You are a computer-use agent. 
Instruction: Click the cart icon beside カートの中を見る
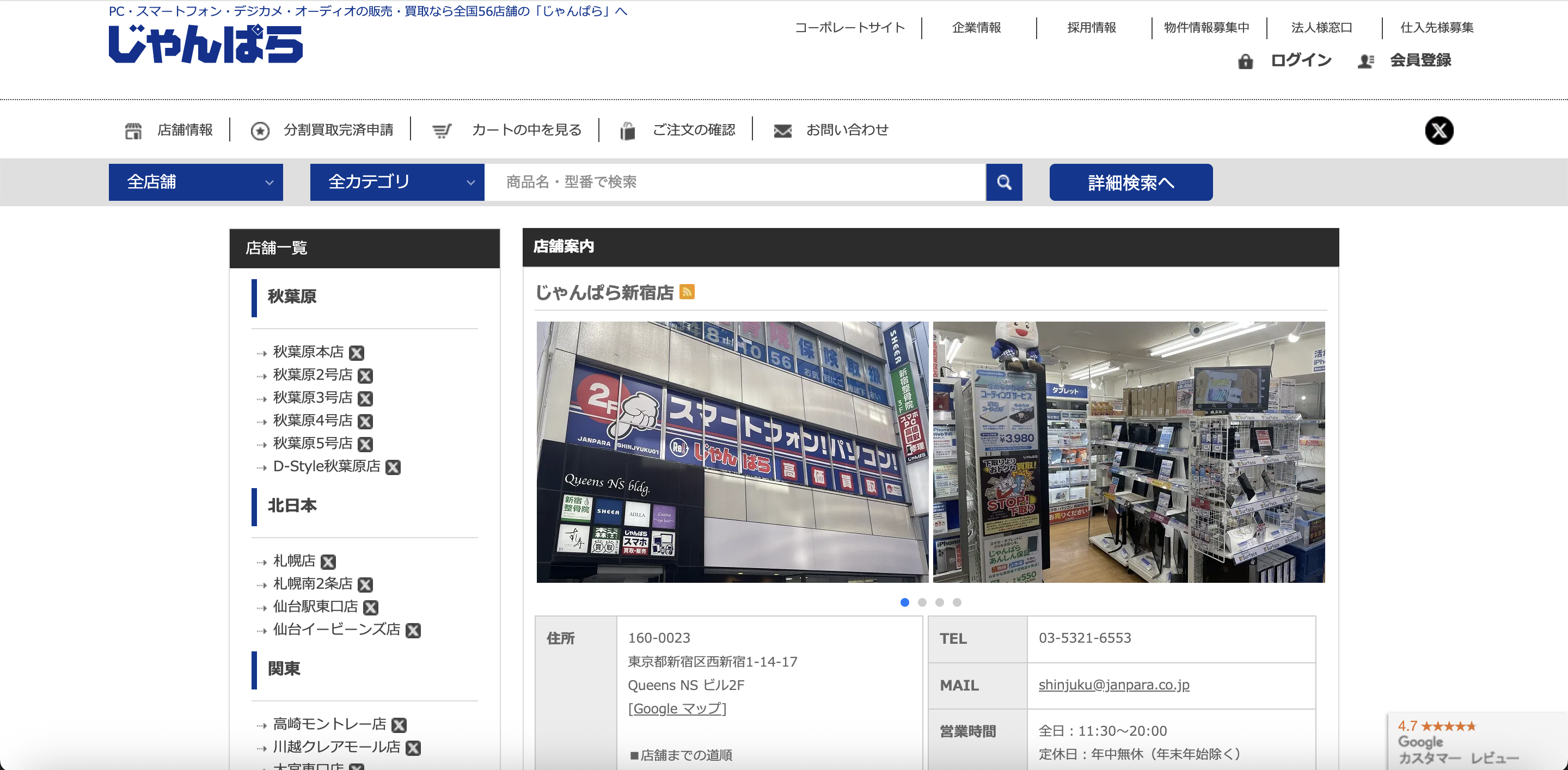tap(442, 130)
